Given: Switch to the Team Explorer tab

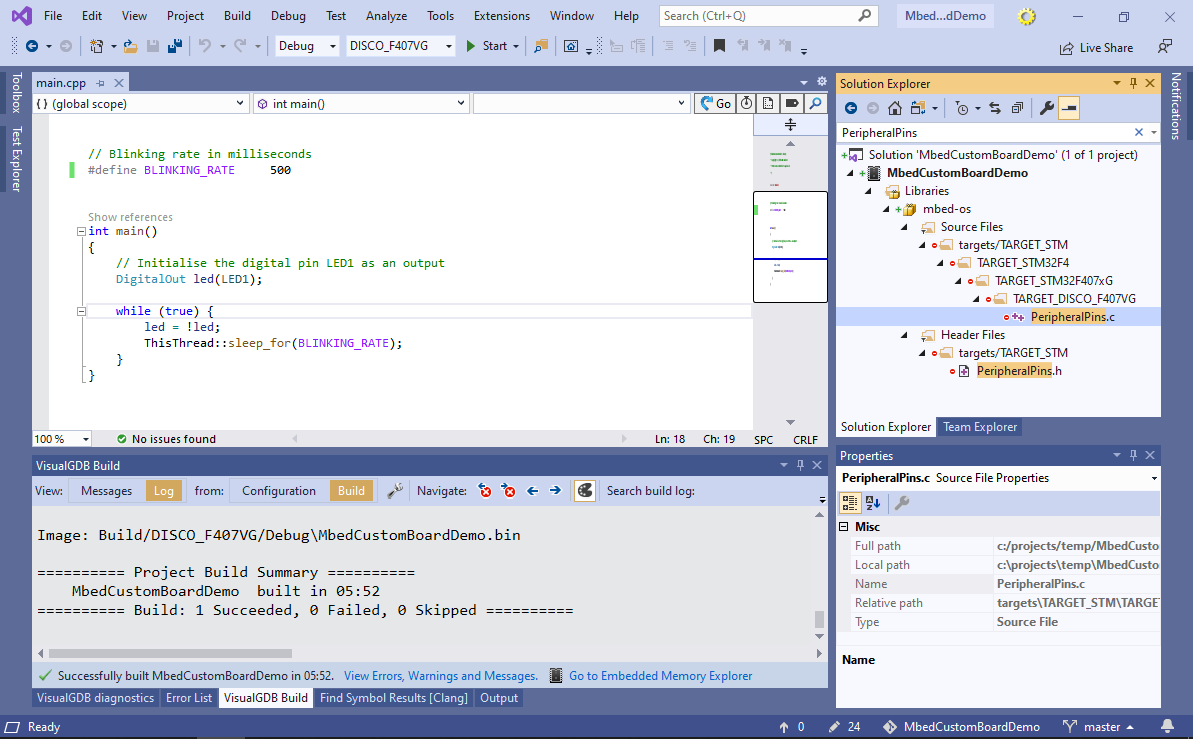Looking at the screenshot, I should (980, 427).
